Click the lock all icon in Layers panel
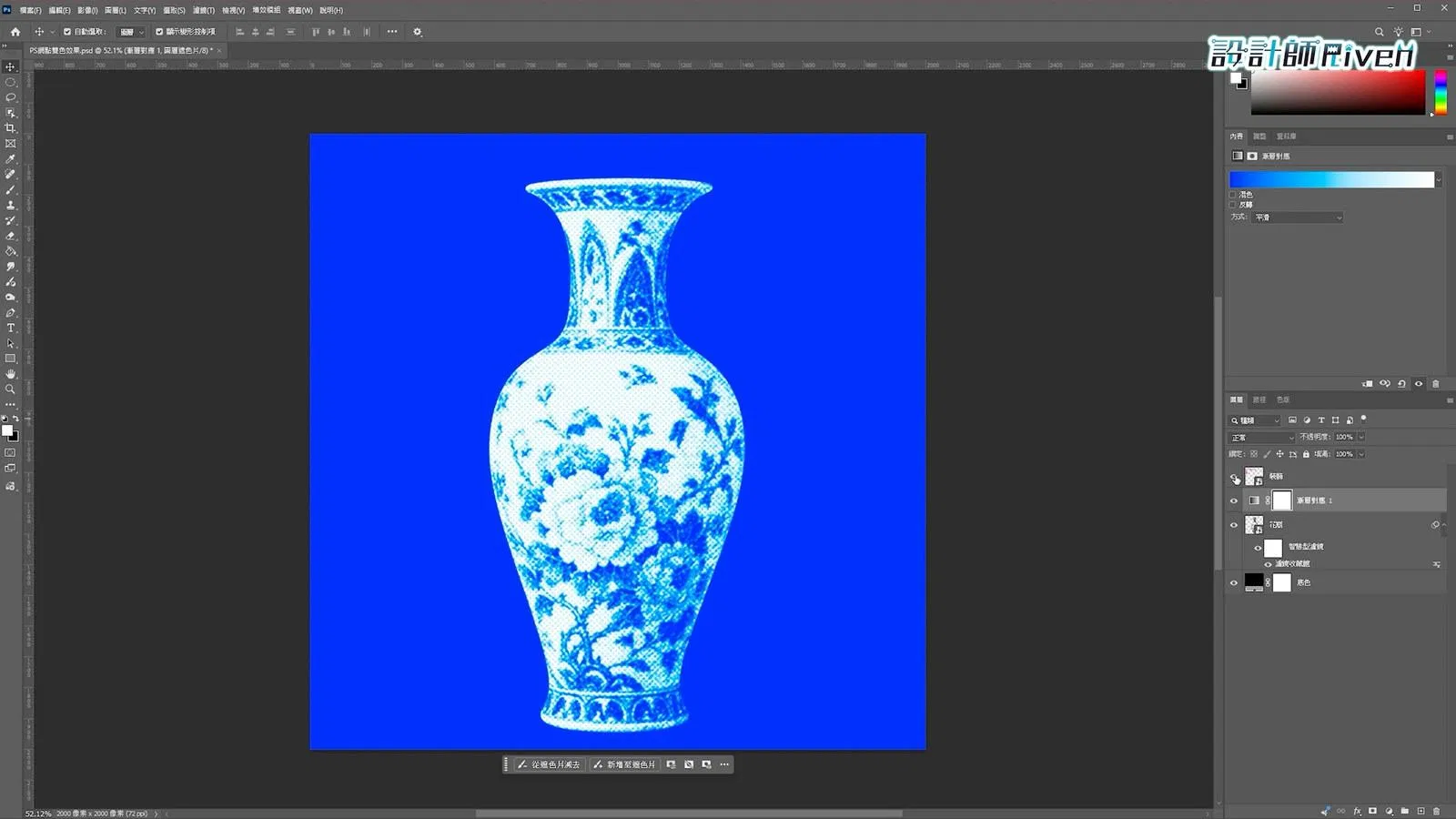 coord(1306,454)
